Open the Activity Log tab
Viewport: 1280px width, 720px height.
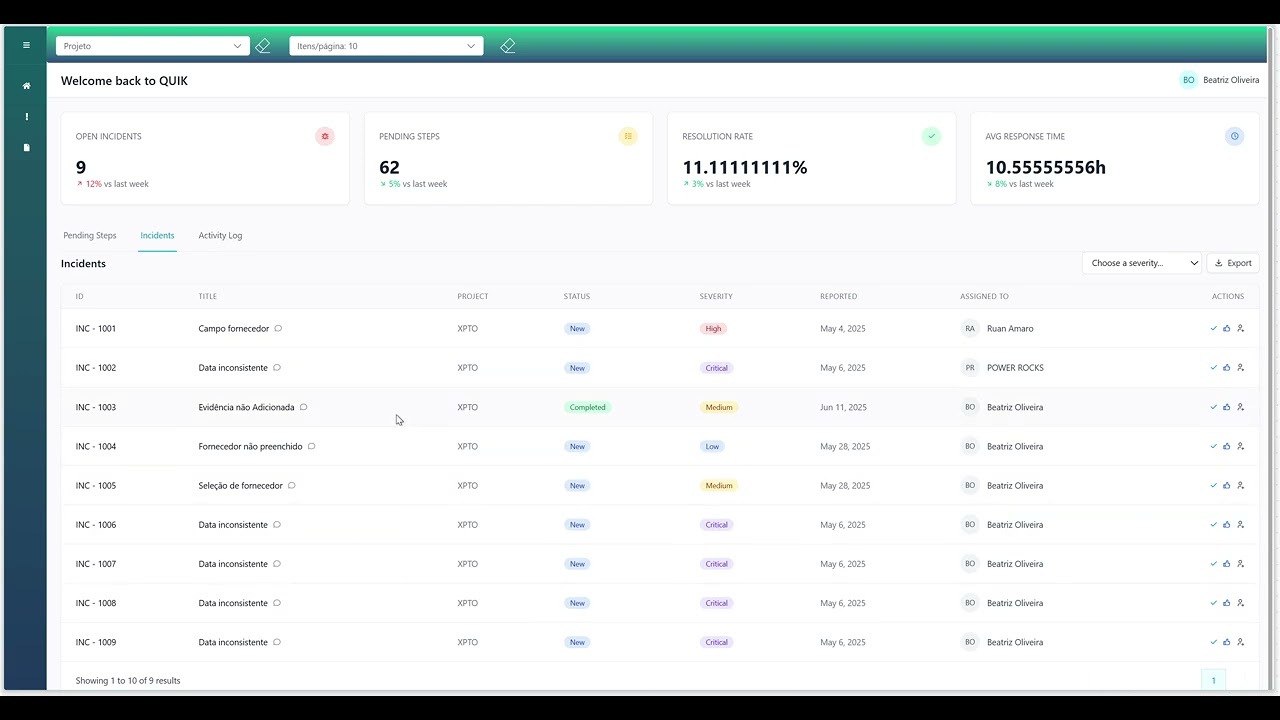(x=220, y=236)
